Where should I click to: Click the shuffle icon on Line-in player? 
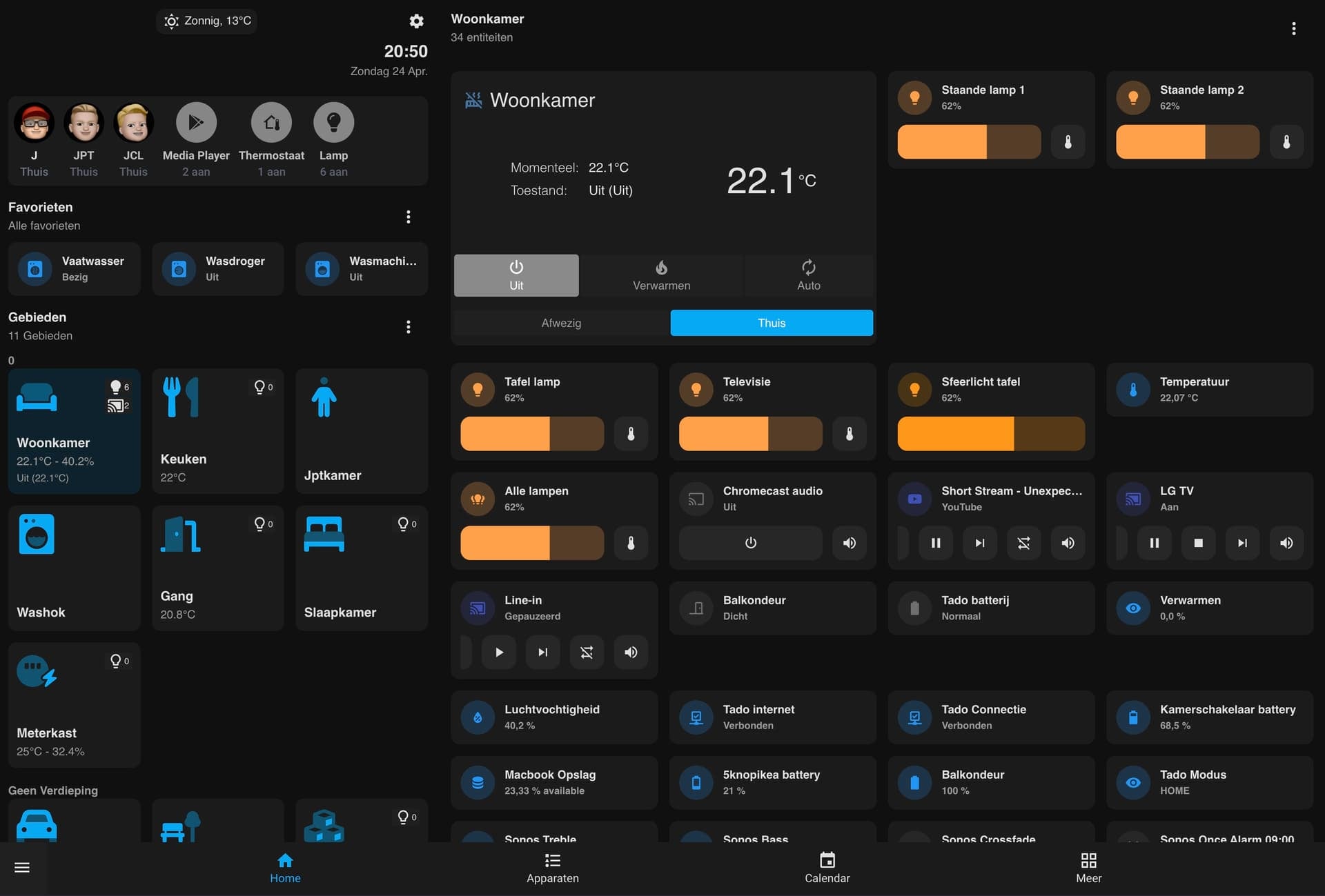(x=587, y=652)
